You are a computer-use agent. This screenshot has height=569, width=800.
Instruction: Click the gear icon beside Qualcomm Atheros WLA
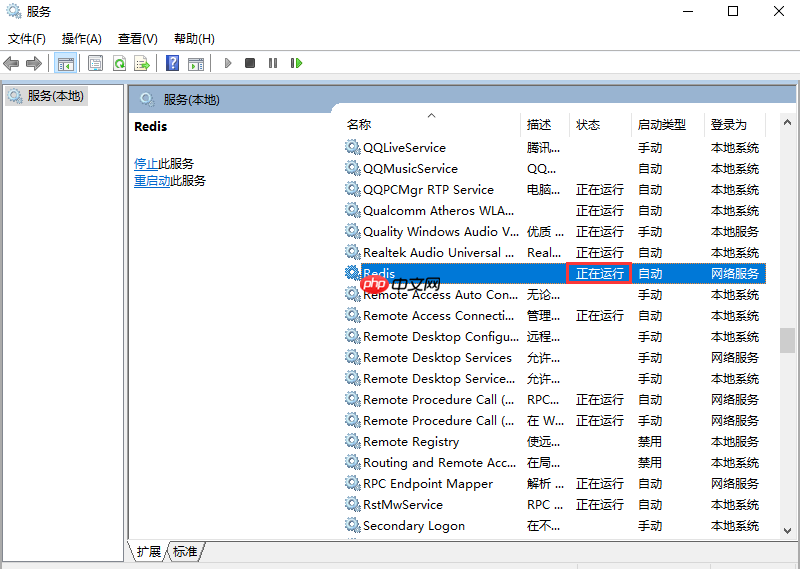click(353, 210)
